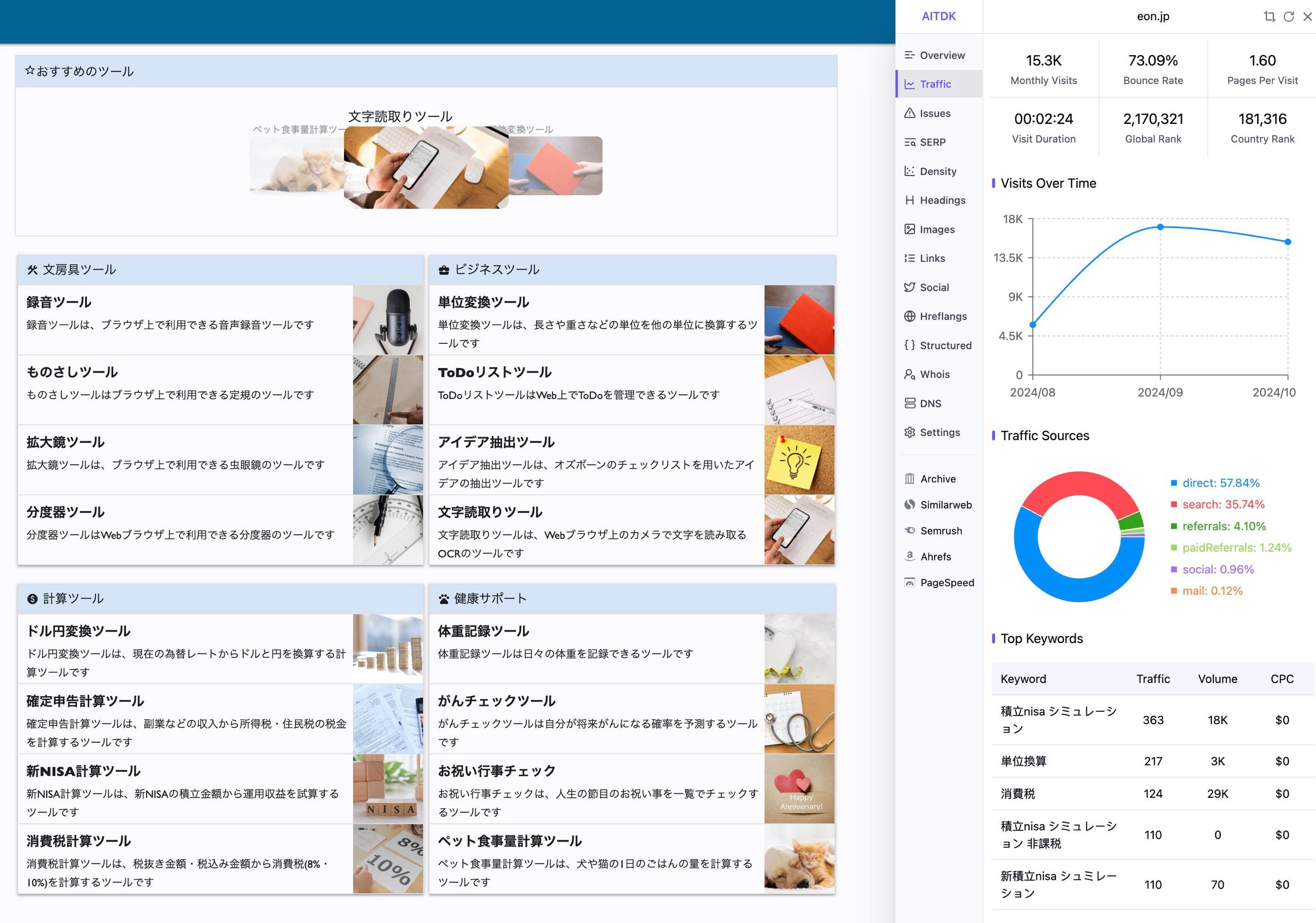This screenshot has width=1316, height=923.
Task: Click the DNS server icon
Action: [x=910, y=404]
